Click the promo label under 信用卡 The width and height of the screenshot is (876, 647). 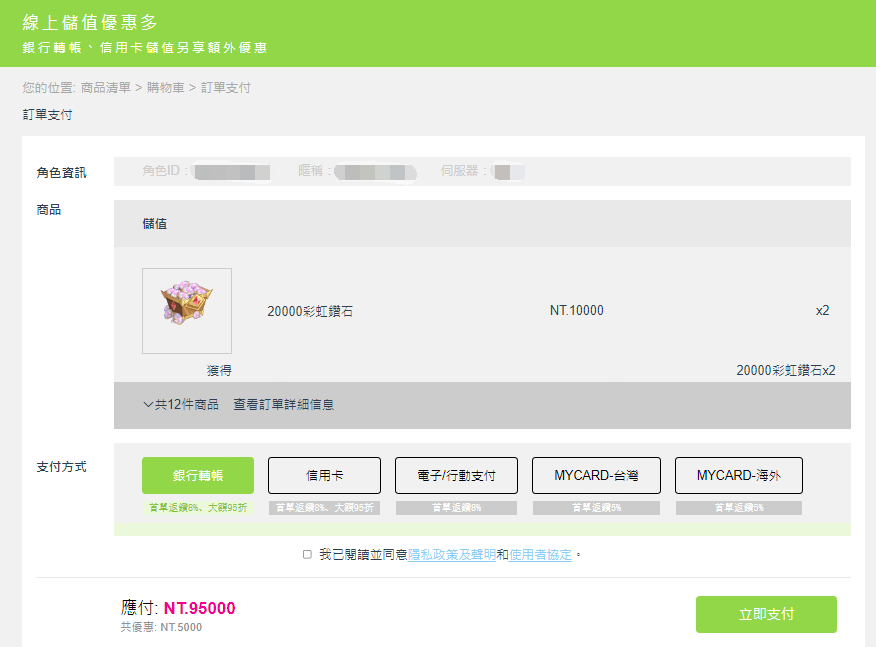click(x=324, y=508)
